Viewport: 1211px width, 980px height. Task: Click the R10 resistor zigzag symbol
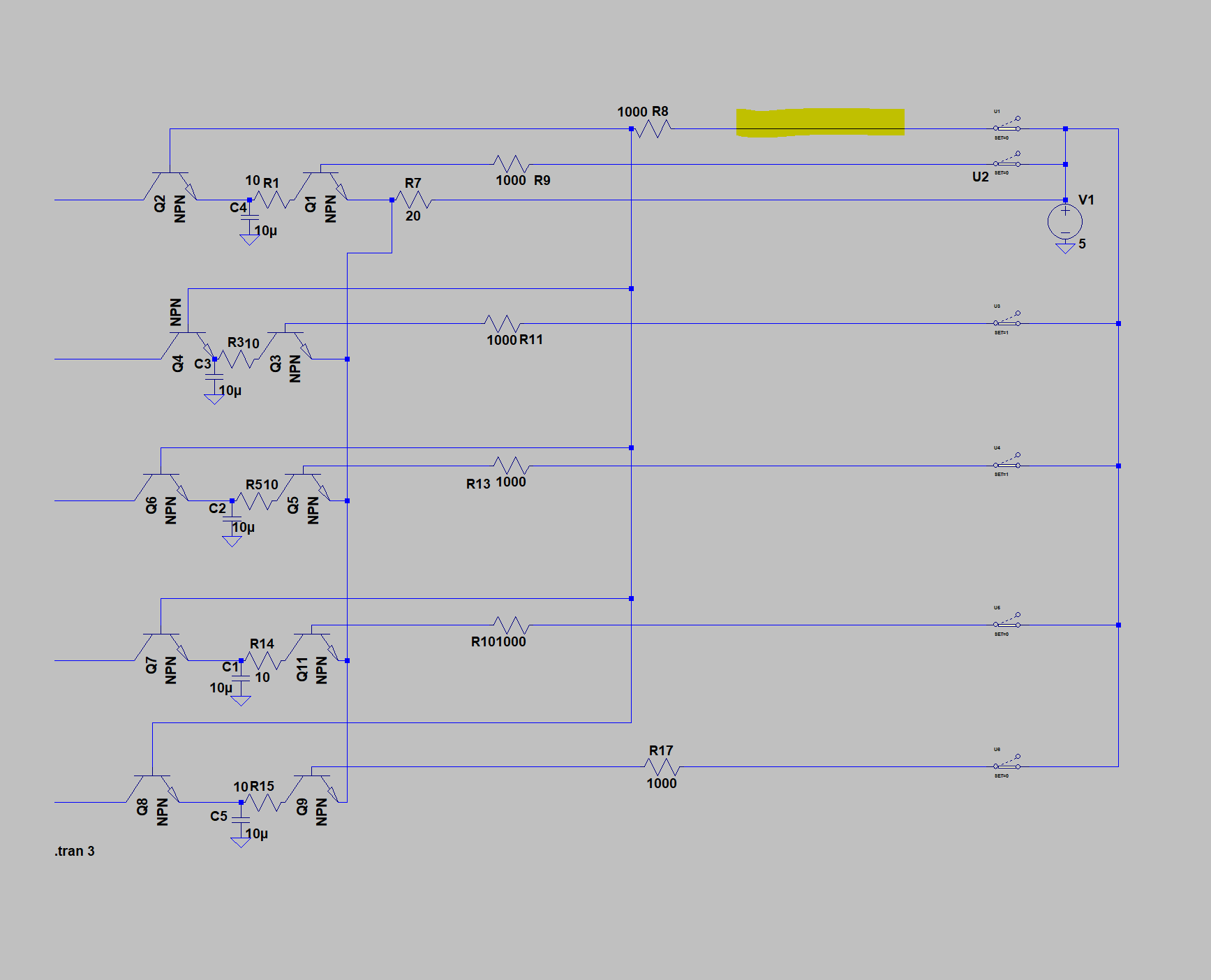511,625
